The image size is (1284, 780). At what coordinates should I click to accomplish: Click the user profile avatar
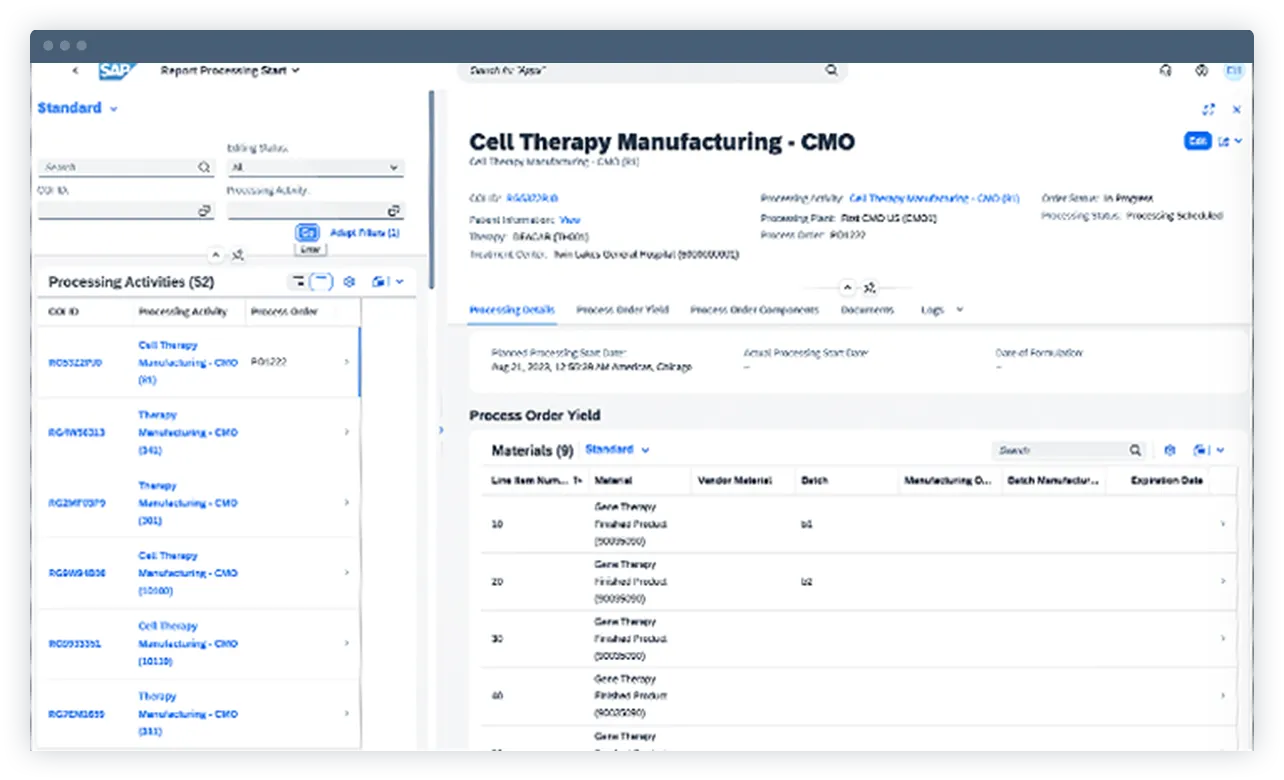tap(1233, 71)
